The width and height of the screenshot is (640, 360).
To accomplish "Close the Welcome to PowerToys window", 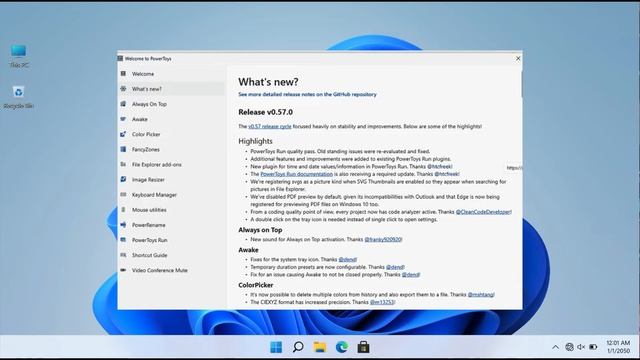I will 518,58.
